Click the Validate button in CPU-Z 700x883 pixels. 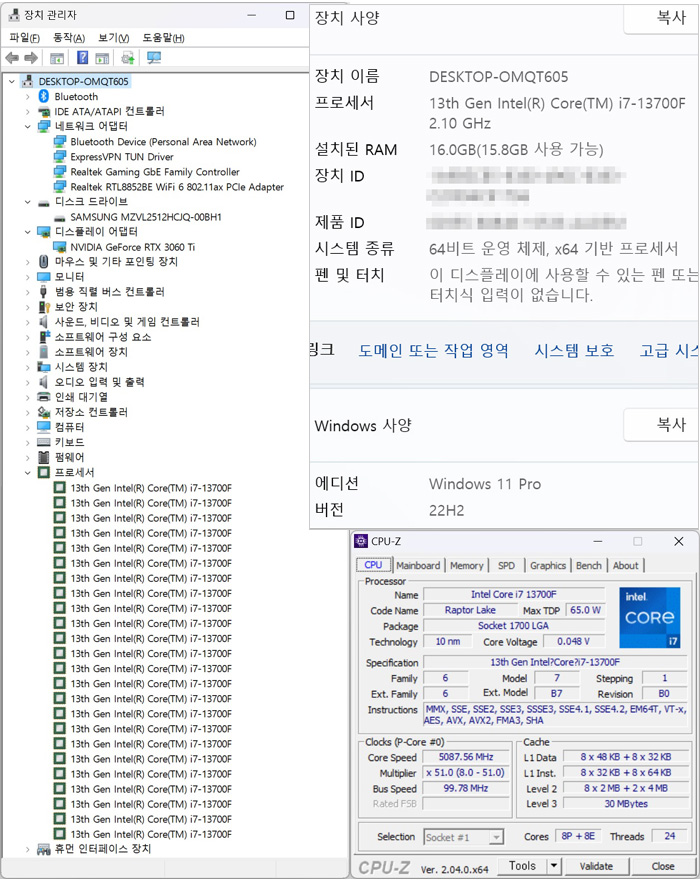(596, 866)
